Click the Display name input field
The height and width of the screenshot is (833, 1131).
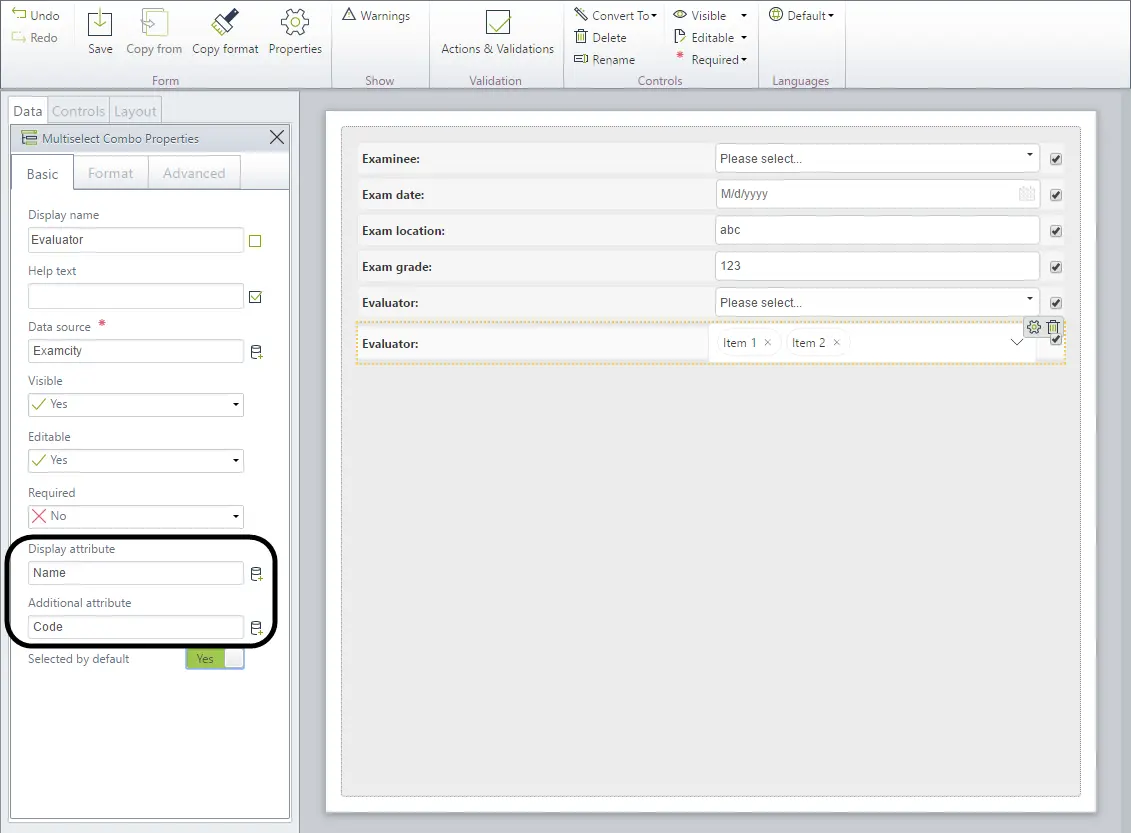click(136, 240)
